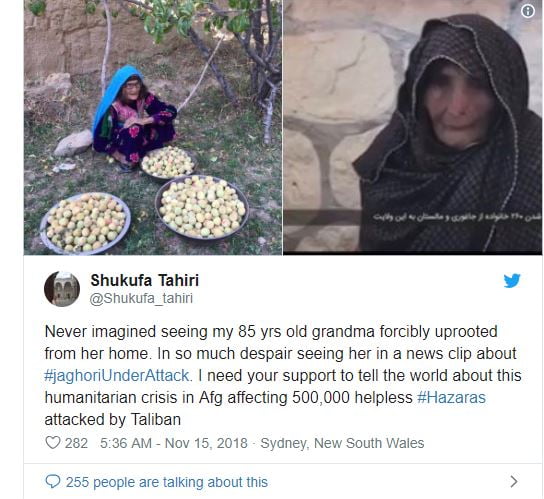Click the tweet text body
This screenshot has height=499, width=544.
[283, 375]
